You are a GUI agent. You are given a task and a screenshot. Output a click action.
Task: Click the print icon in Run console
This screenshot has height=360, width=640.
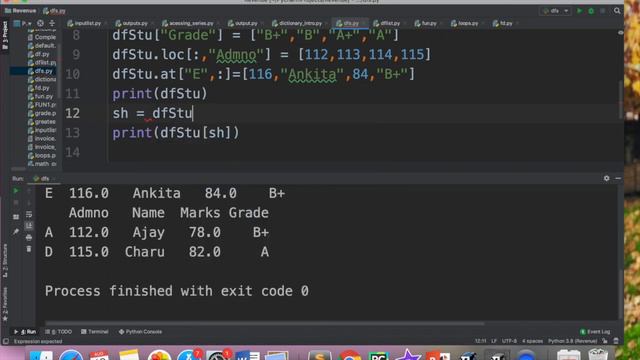pos(29,237)
